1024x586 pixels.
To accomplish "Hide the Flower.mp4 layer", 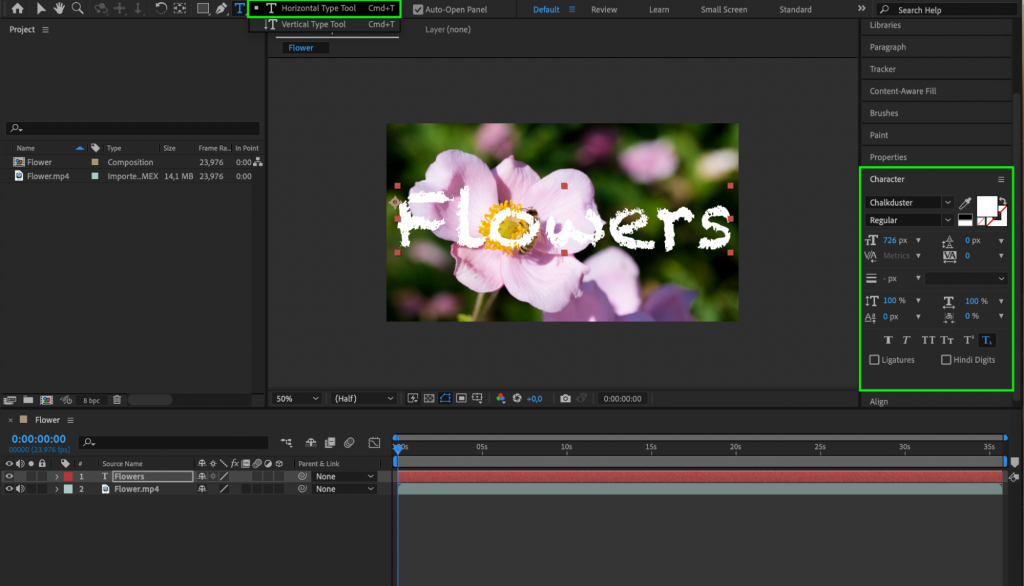I will (x=9, y=489).
